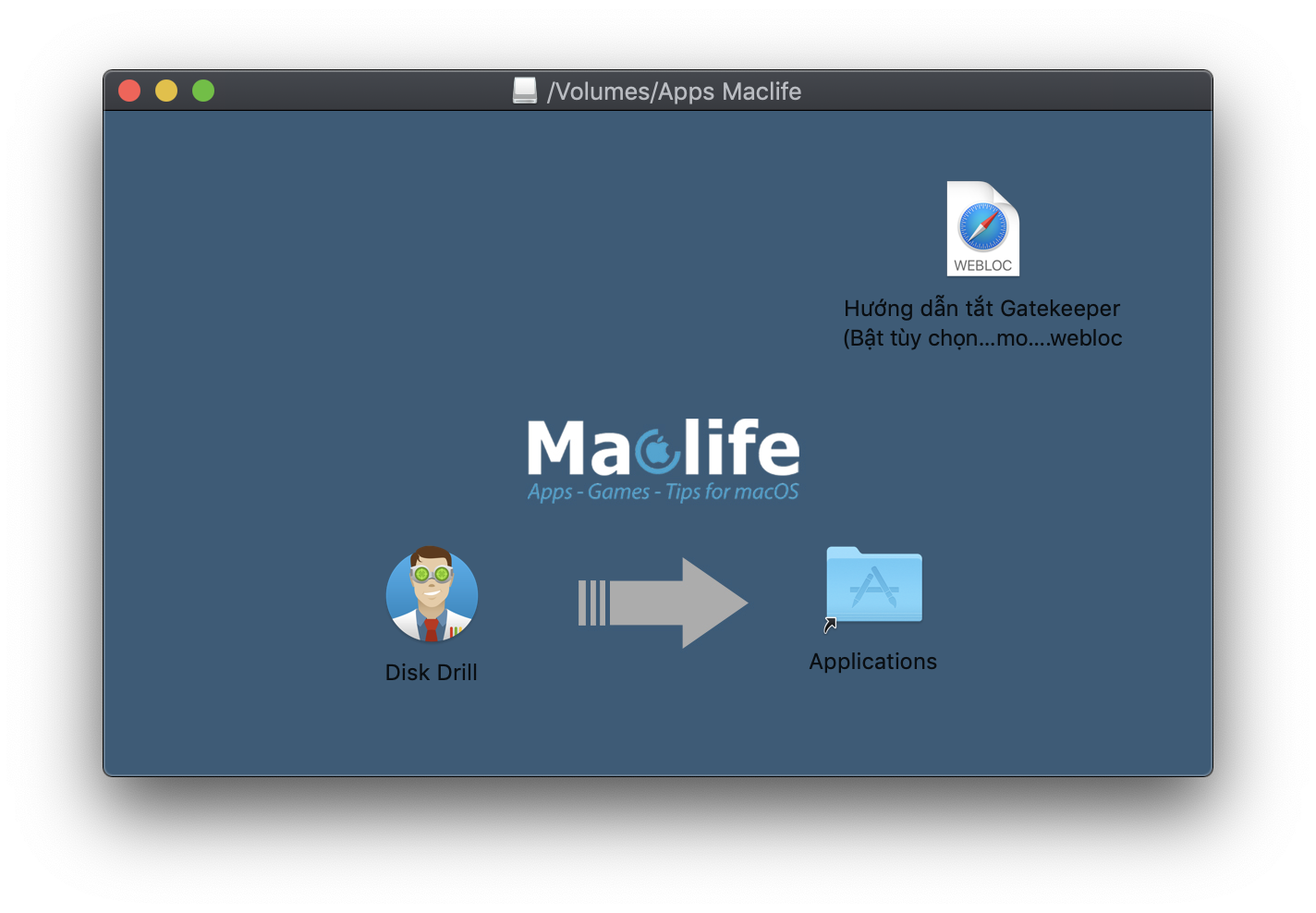Click the 'Hướng dẫn tắt Gatekeeper' filename
This screenshot has height=913, width=1316.
tap(981, 308)
